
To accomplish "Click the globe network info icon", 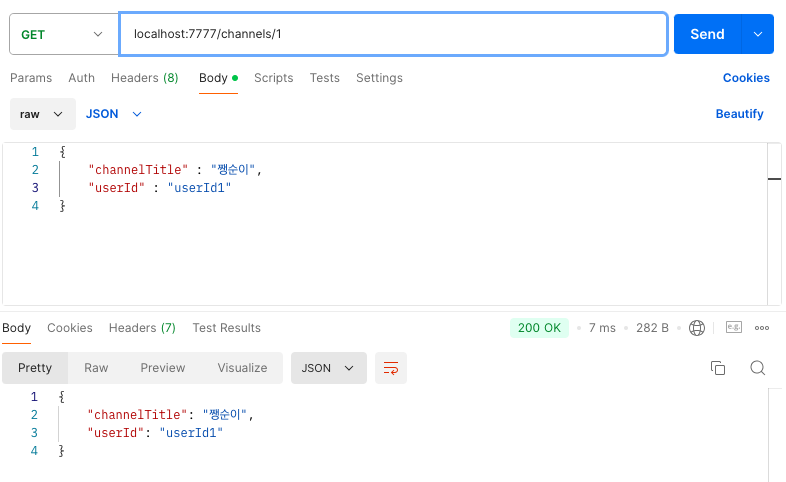I will tap(697, 328).
